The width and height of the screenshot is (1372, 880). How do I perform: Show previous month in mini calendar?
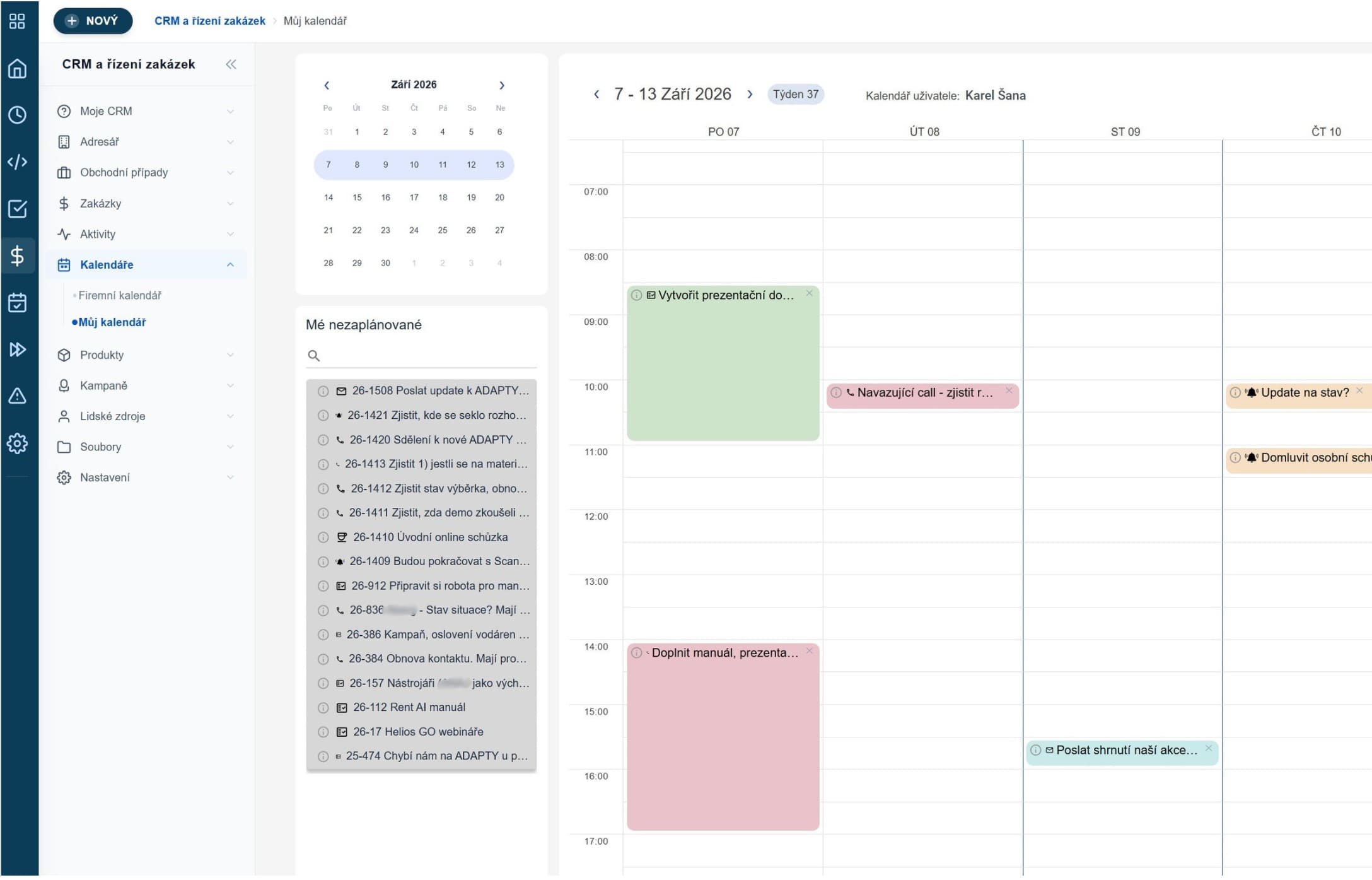point(327,85)
